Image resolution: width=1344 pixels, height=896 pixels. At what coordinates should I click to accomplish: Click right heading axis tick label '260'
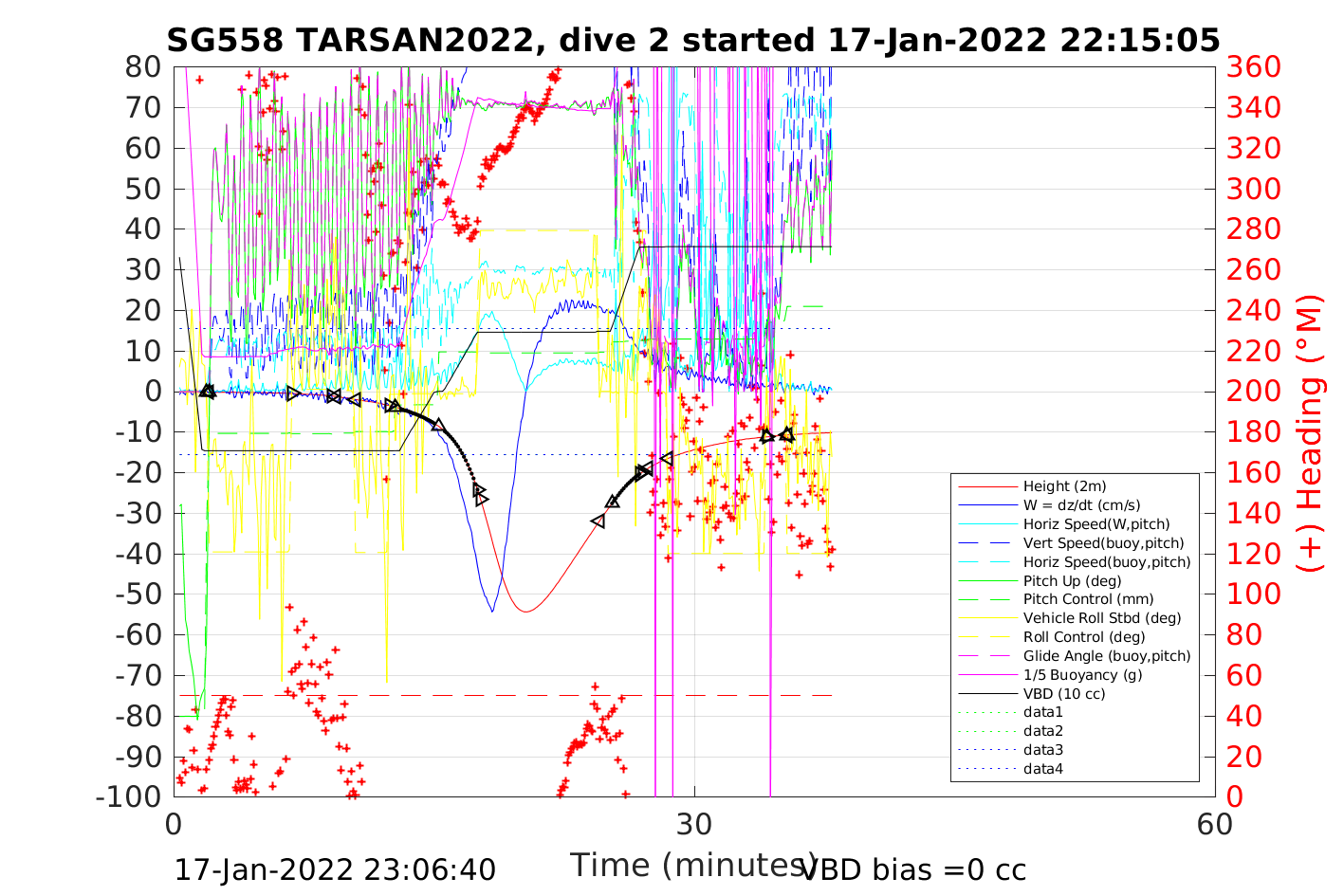[1254, 269]
